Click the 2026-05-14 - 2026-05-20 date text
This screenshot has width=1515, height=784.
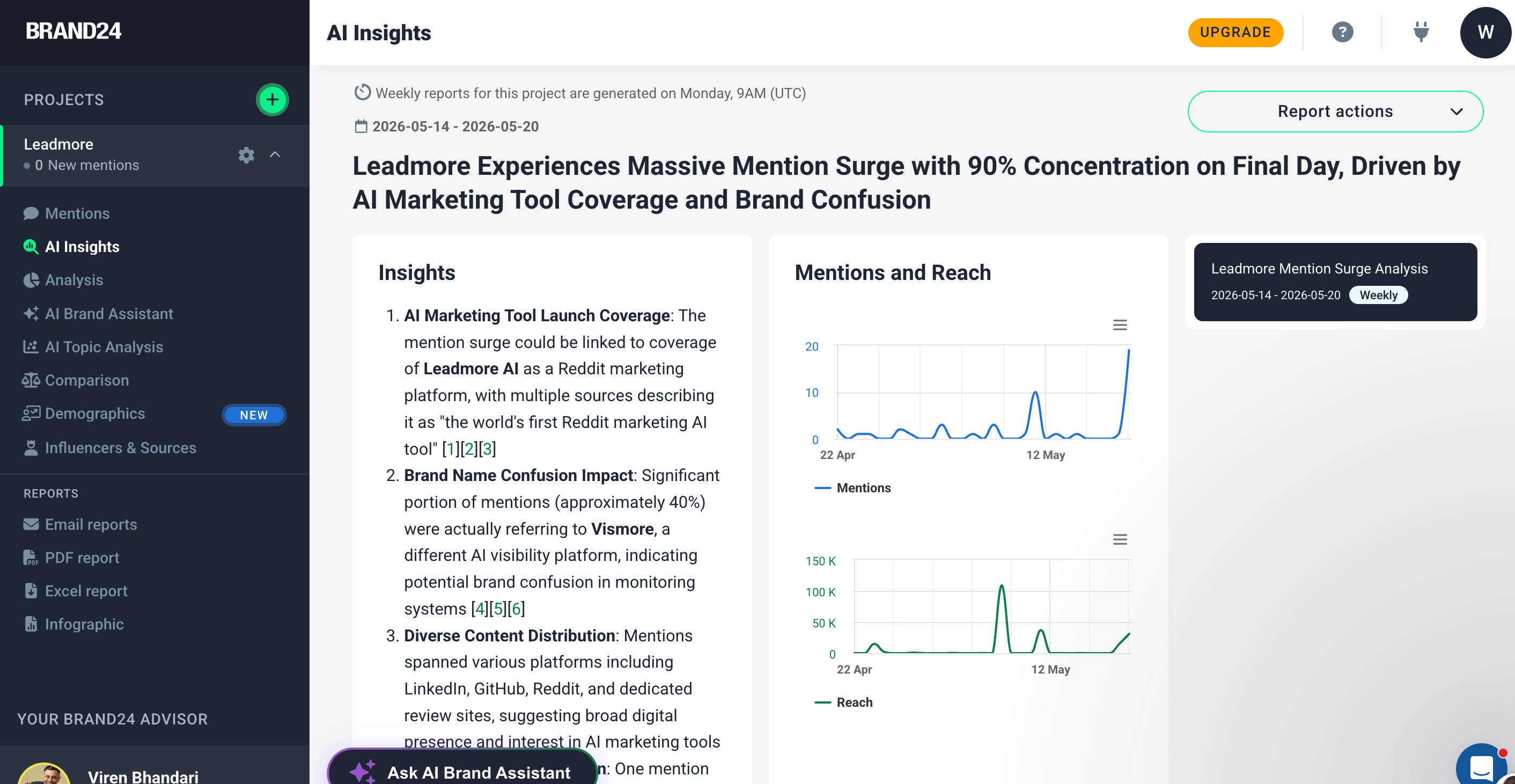click(x=455, y=127)
